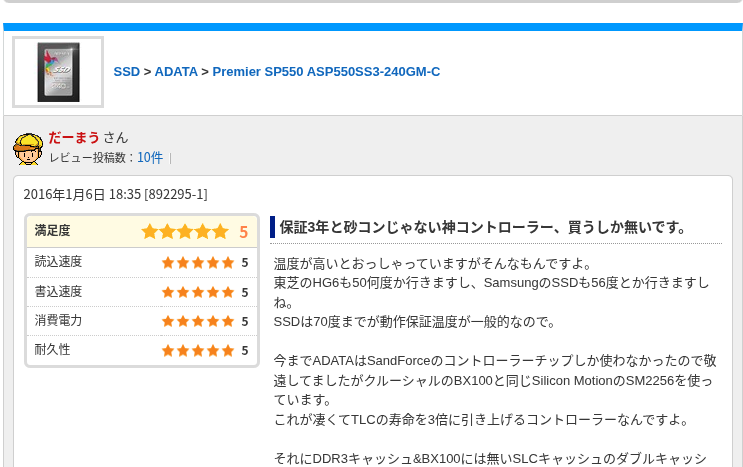Open Premier SP550 ASP550SS3-240GM-C product link
The image size is (743, 467).
pyautogui.click(x=326, y=72)
